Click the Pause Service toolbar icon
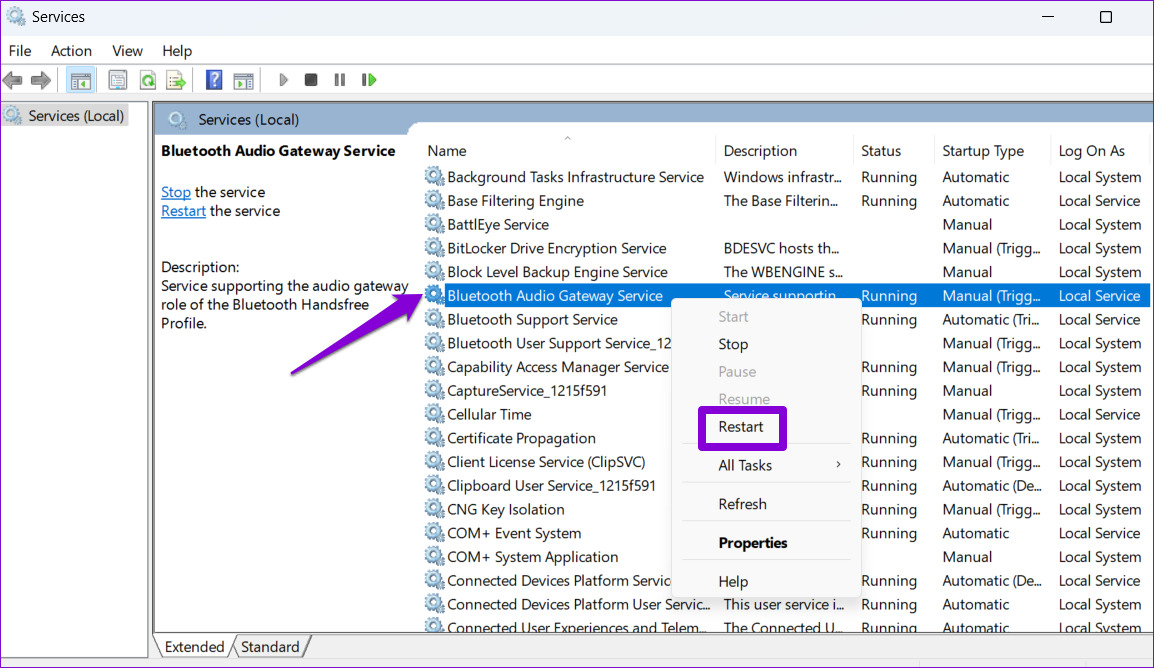 click(338, 79)
